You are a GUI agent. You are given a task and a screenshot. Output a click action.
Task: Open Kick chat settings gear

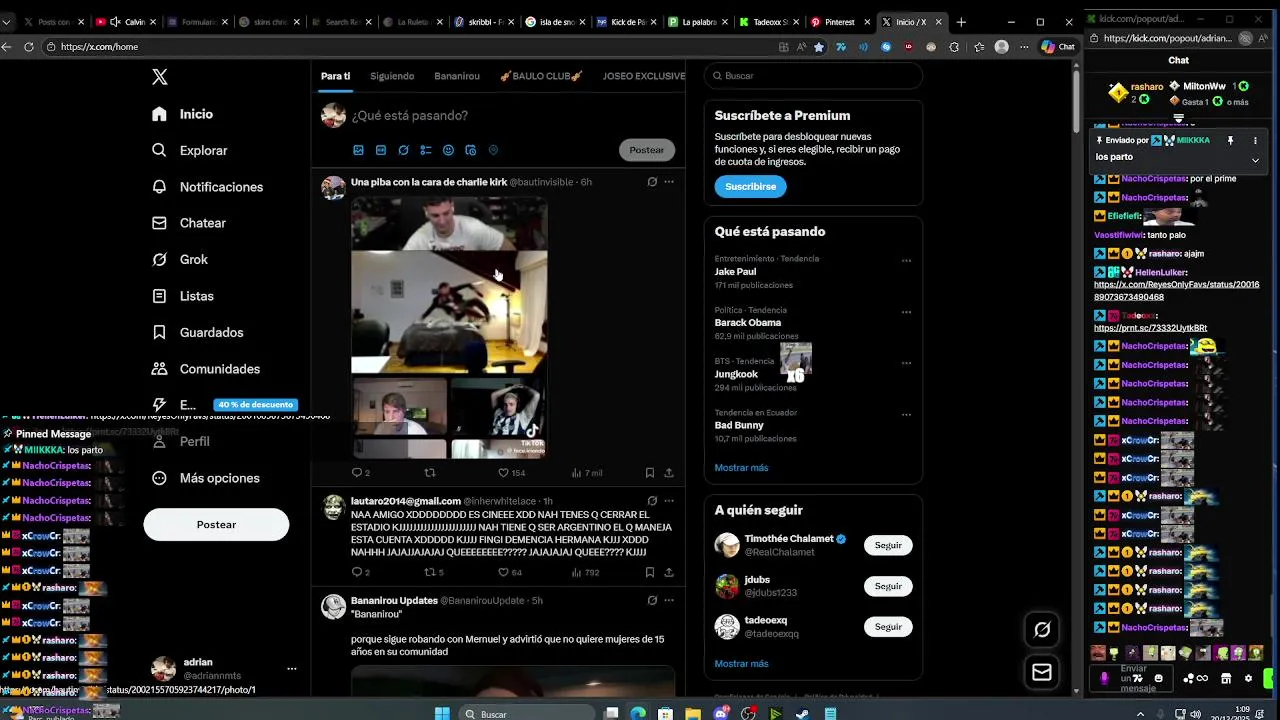[x=1248, y=678]
